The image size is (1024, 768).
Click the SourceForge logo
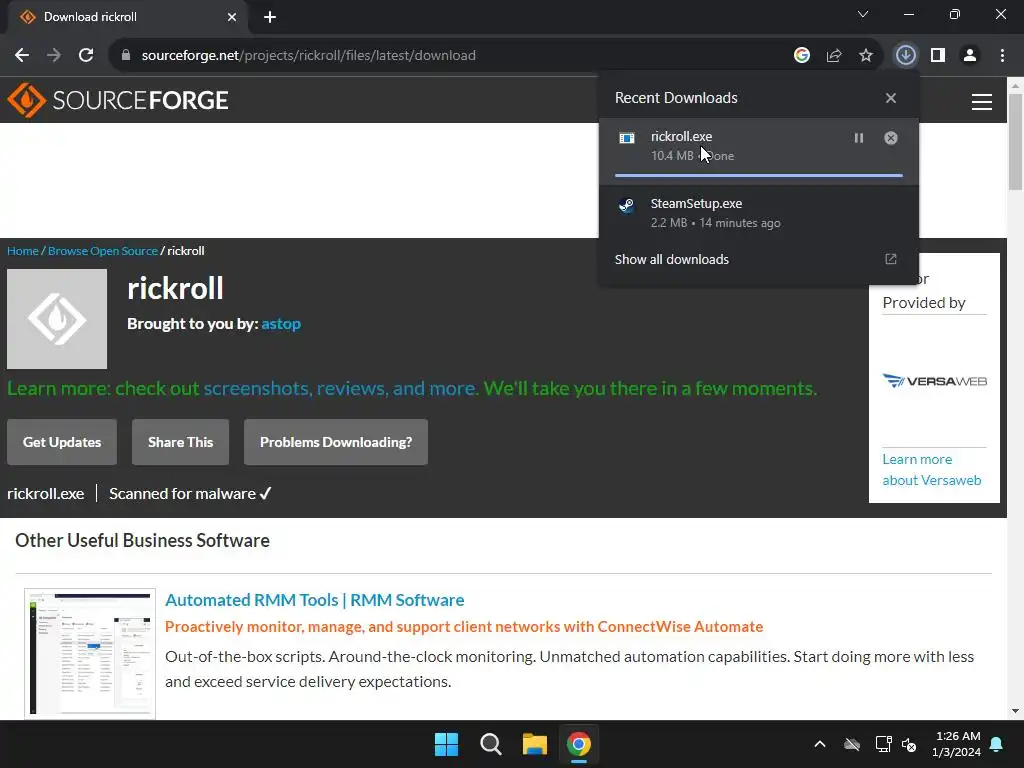[118, 100]
